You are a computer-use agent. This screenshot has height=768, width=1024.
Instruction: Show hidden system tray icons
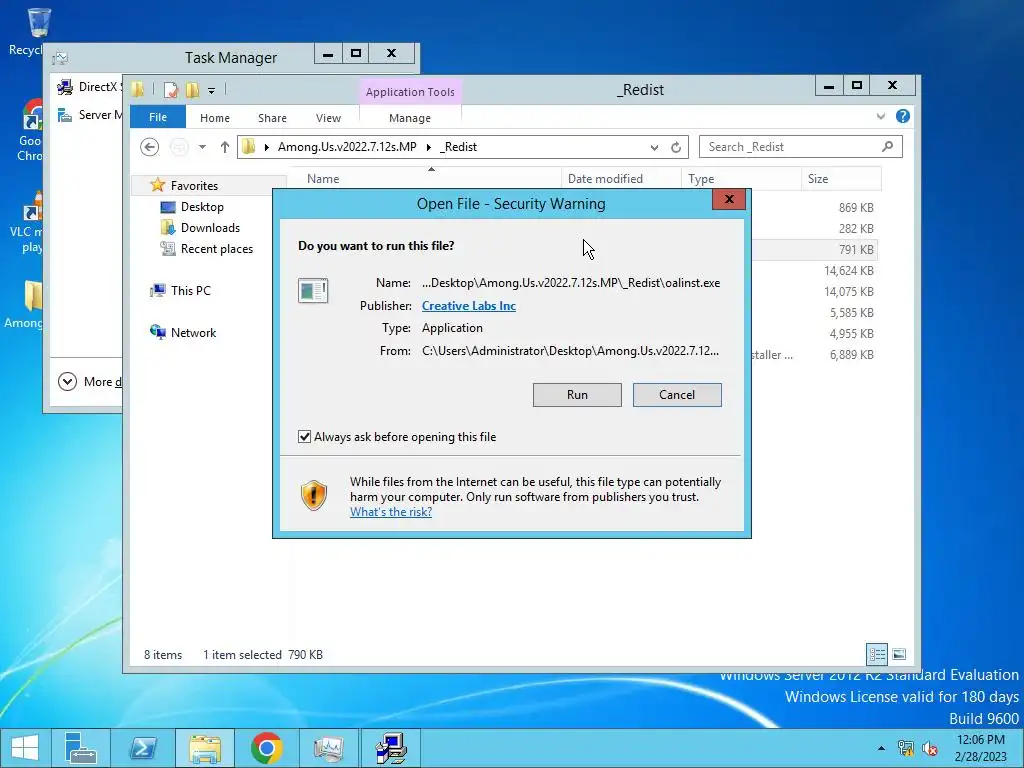881,748
